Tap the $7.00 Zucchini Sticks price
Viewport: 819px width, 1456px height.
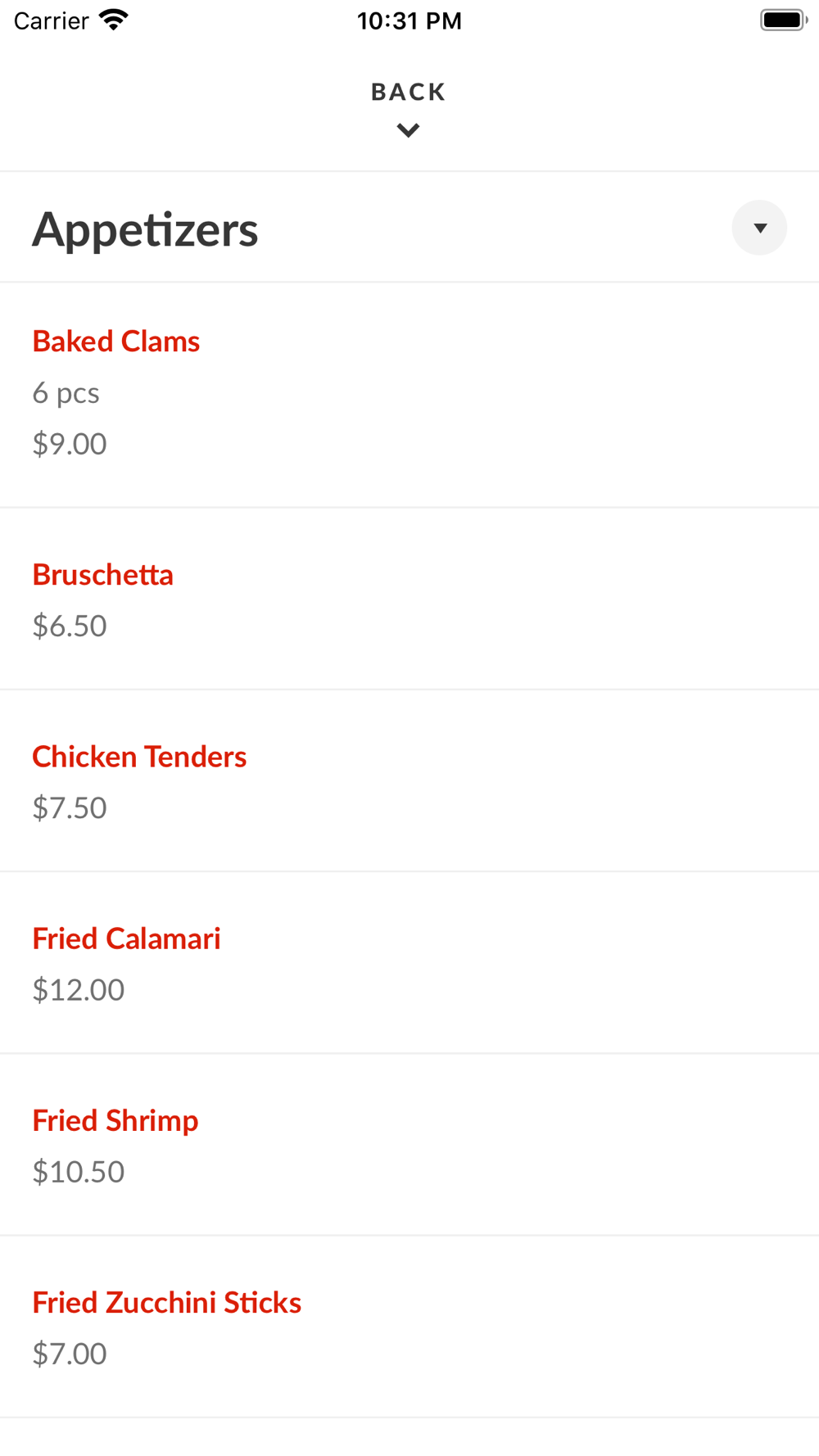pyautogui.click(x=70, y=1354)
